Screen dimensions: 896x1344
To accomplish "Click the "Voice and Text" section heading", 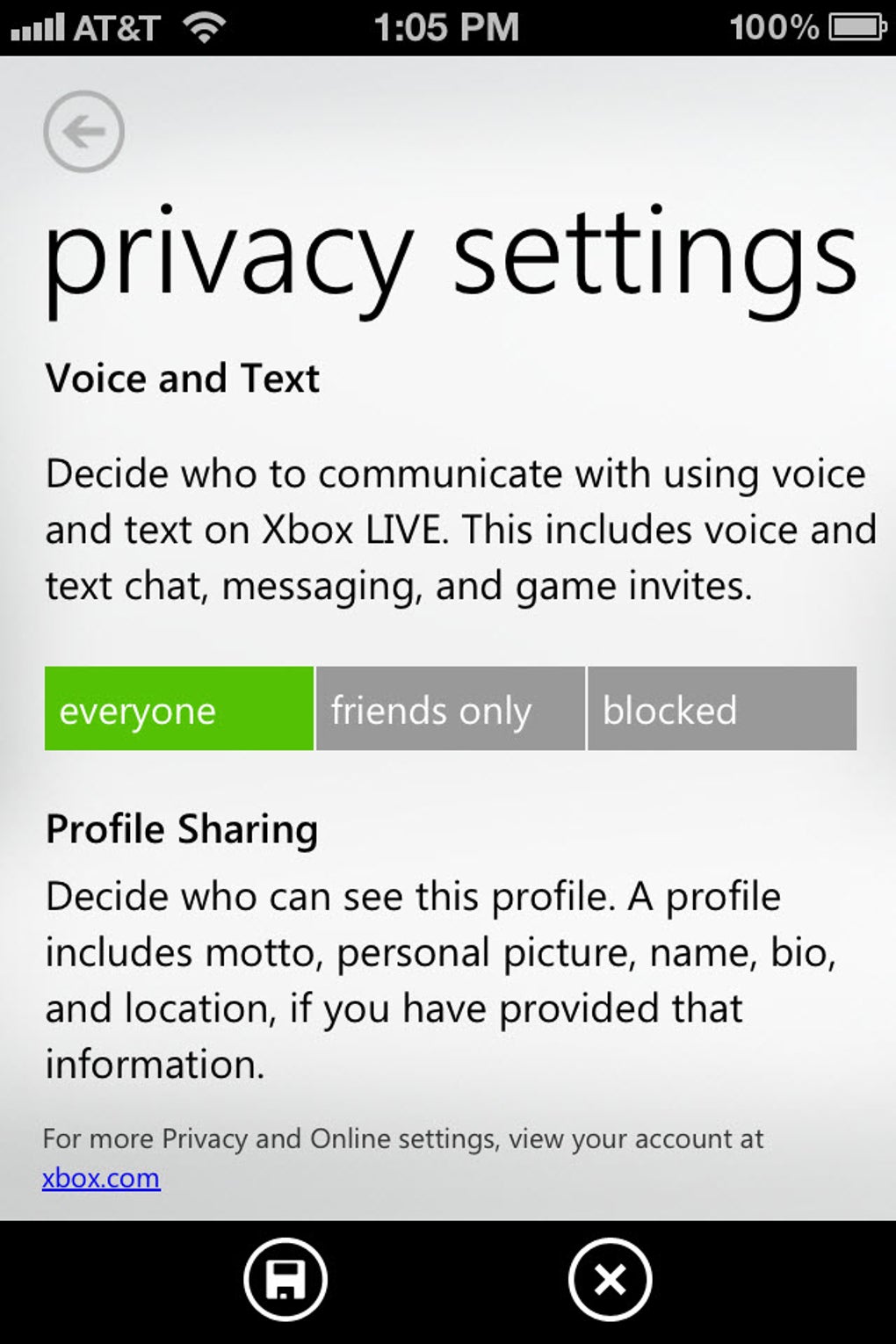I will [183, 379].
